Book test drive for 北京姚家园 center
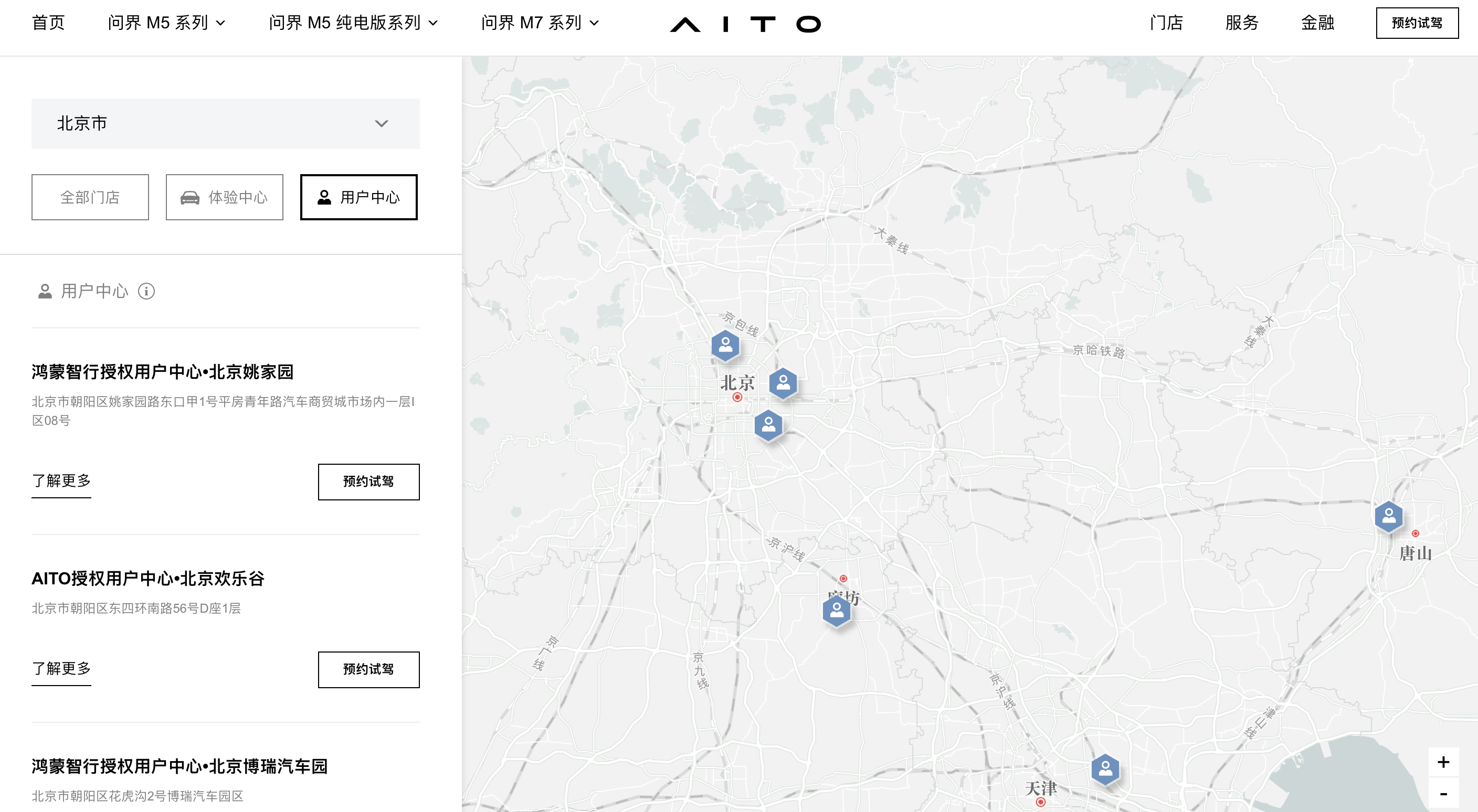This screenshot has width=1478, height=812. [x=369, y=482]
